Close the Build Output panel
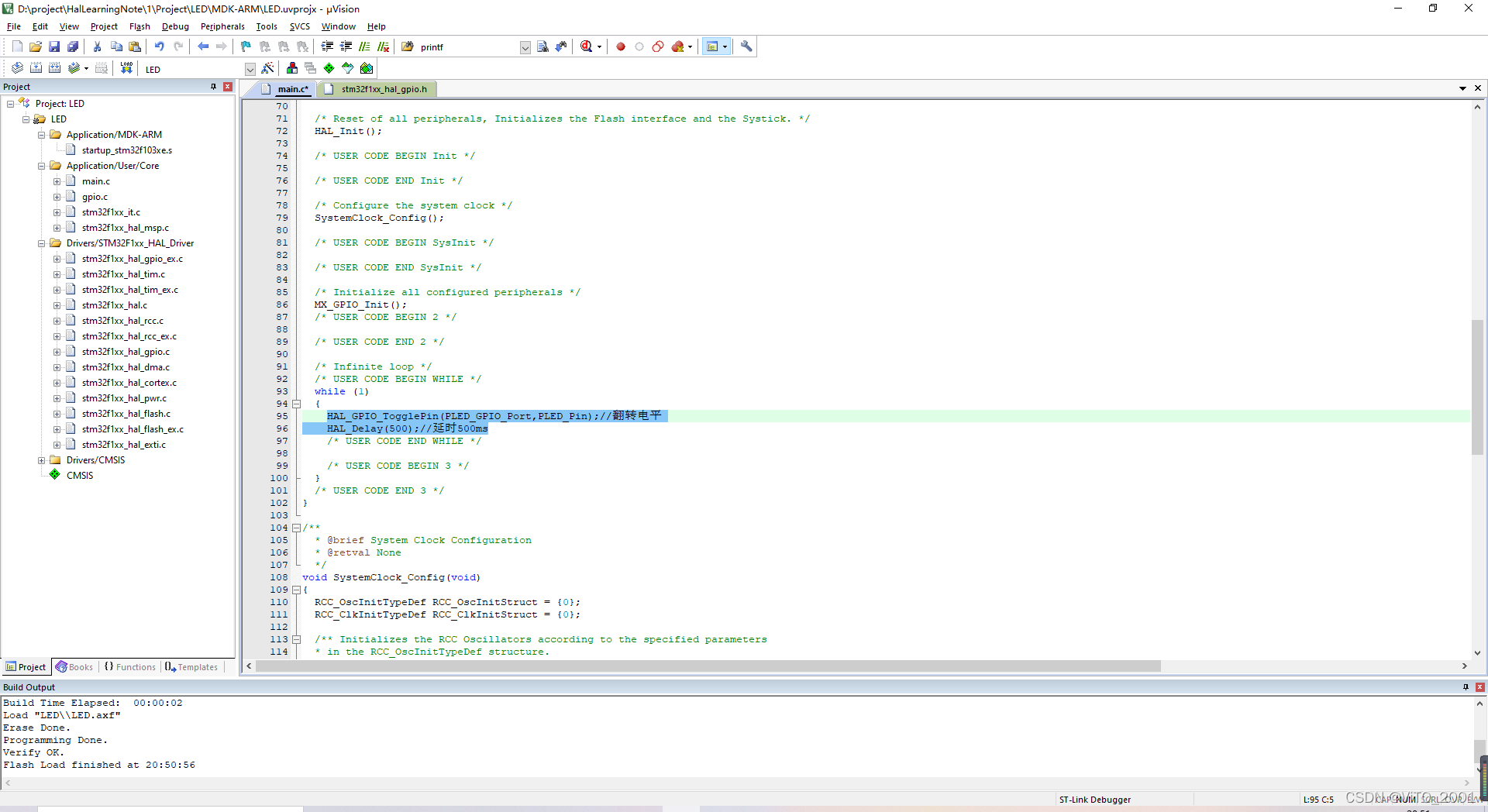This screenshot has height=812, width=1488. coord(1479,687)
